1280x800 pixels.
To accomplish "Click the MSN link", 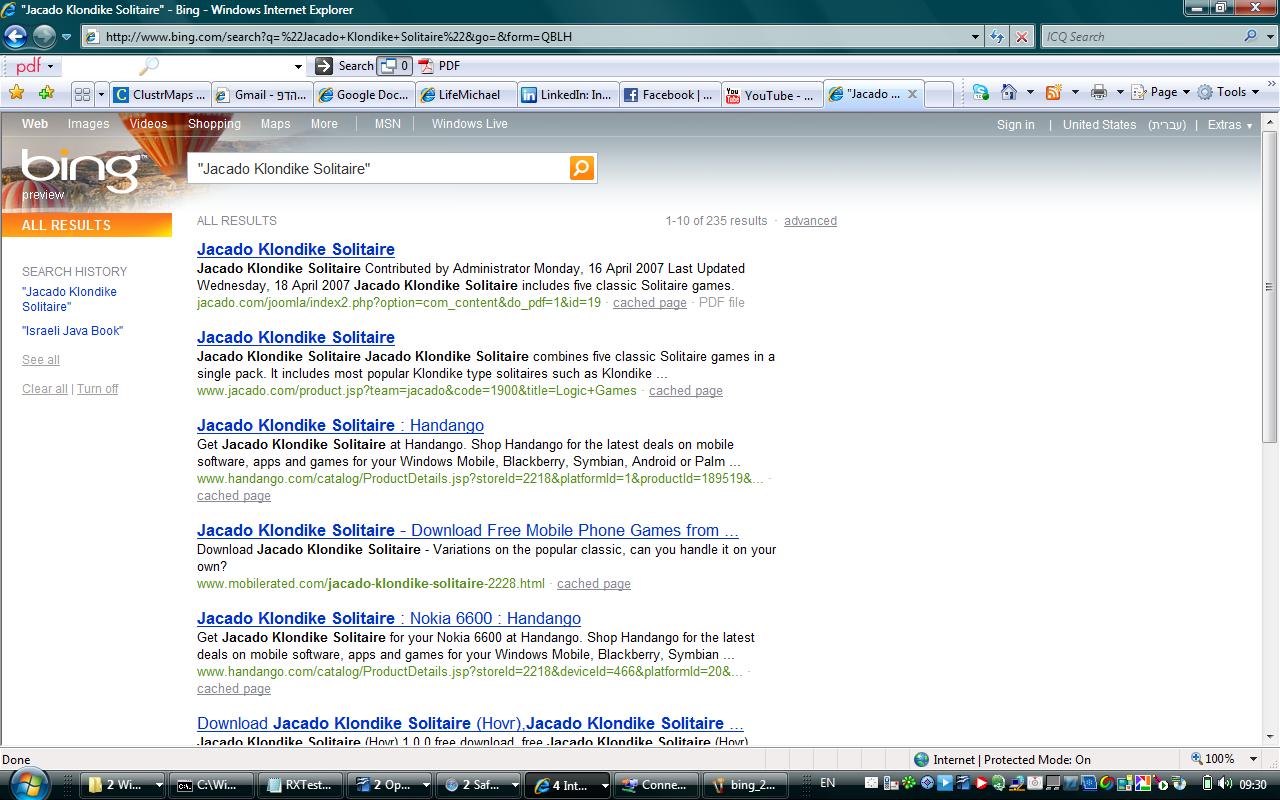I will coord(387,124).
